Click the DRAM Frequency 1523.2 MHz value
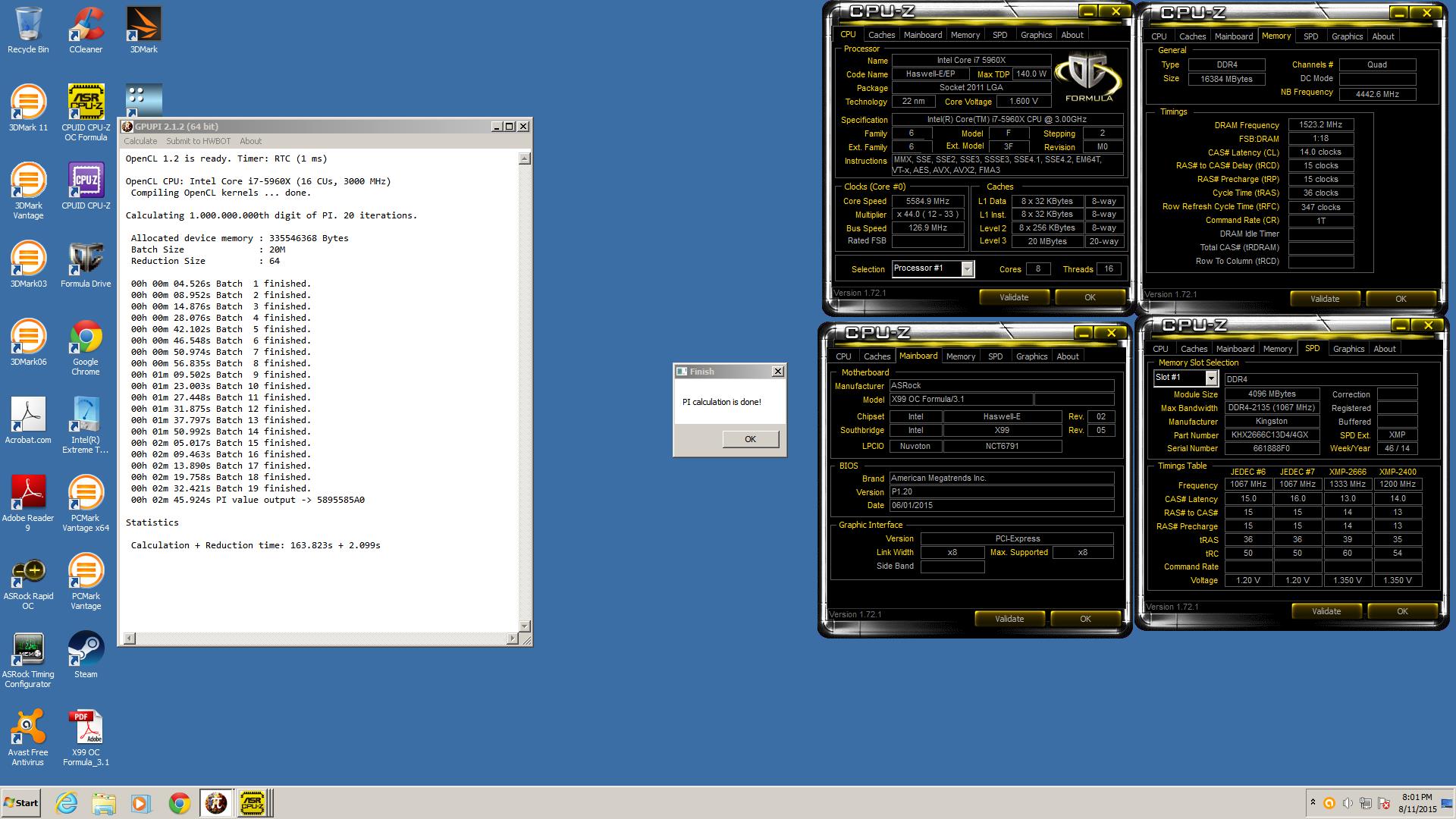The width and height of the screenshot is (1456, 819). point(1320,124)
